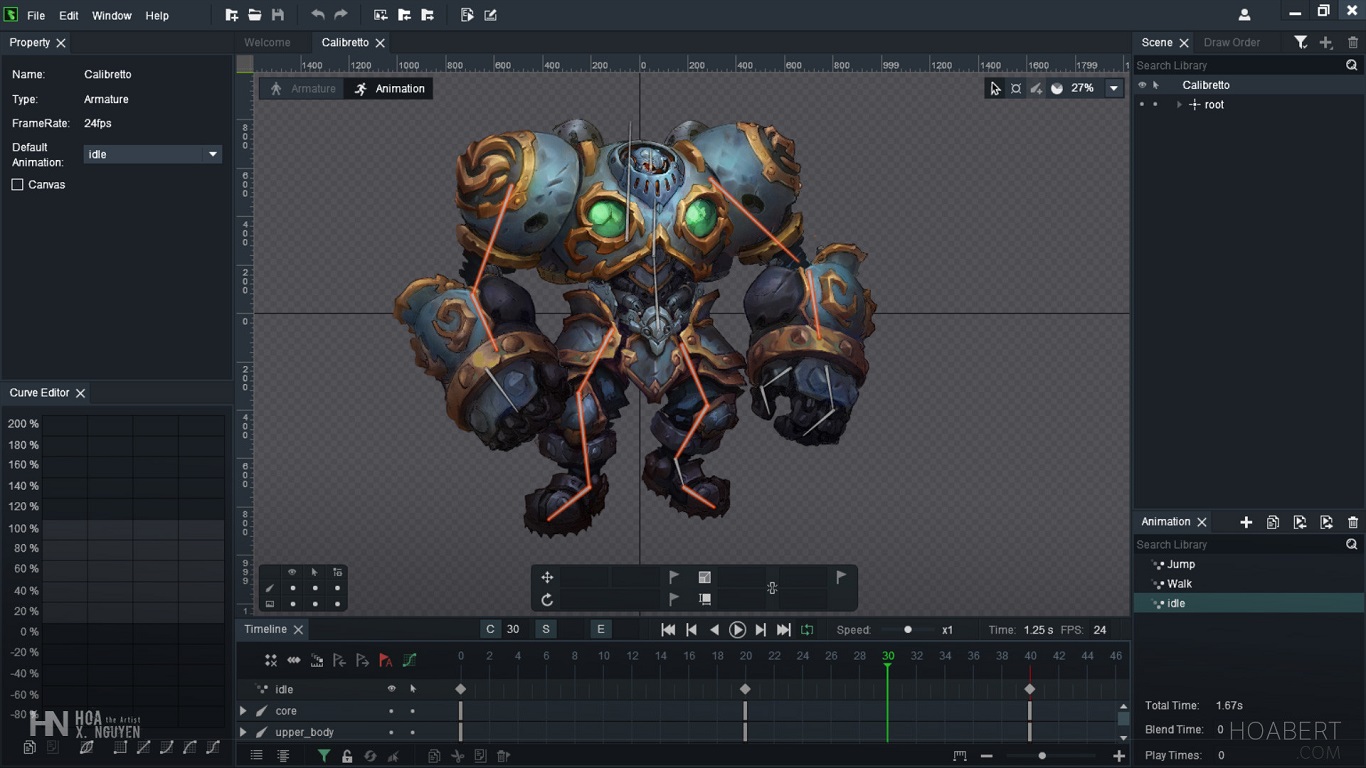Open the Window menu
The width and height of the screenshot is (1366, 768).
[x=111, y=16]
